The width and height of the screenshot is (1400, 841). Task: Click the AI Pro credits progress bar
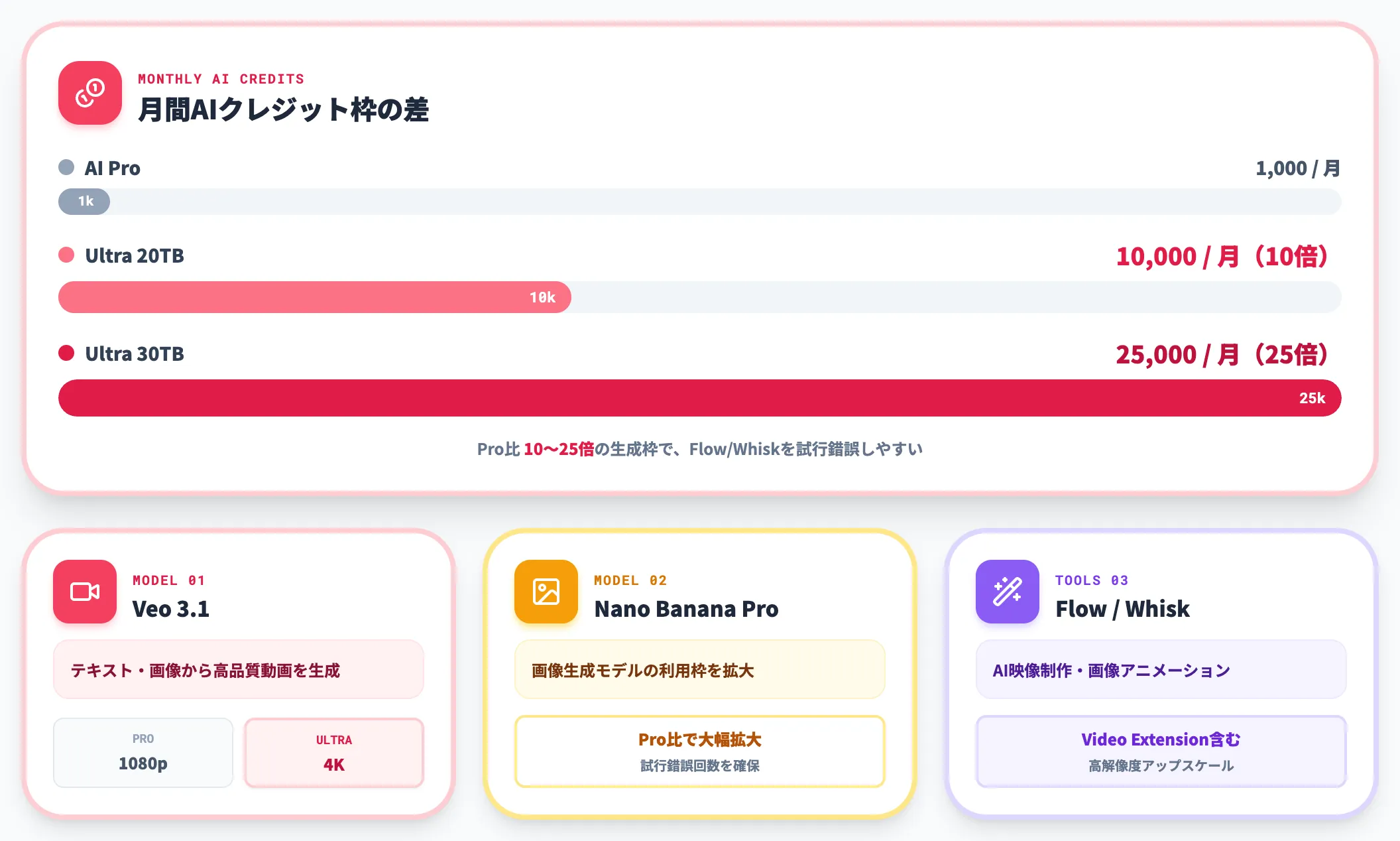(x=700, y=202)
